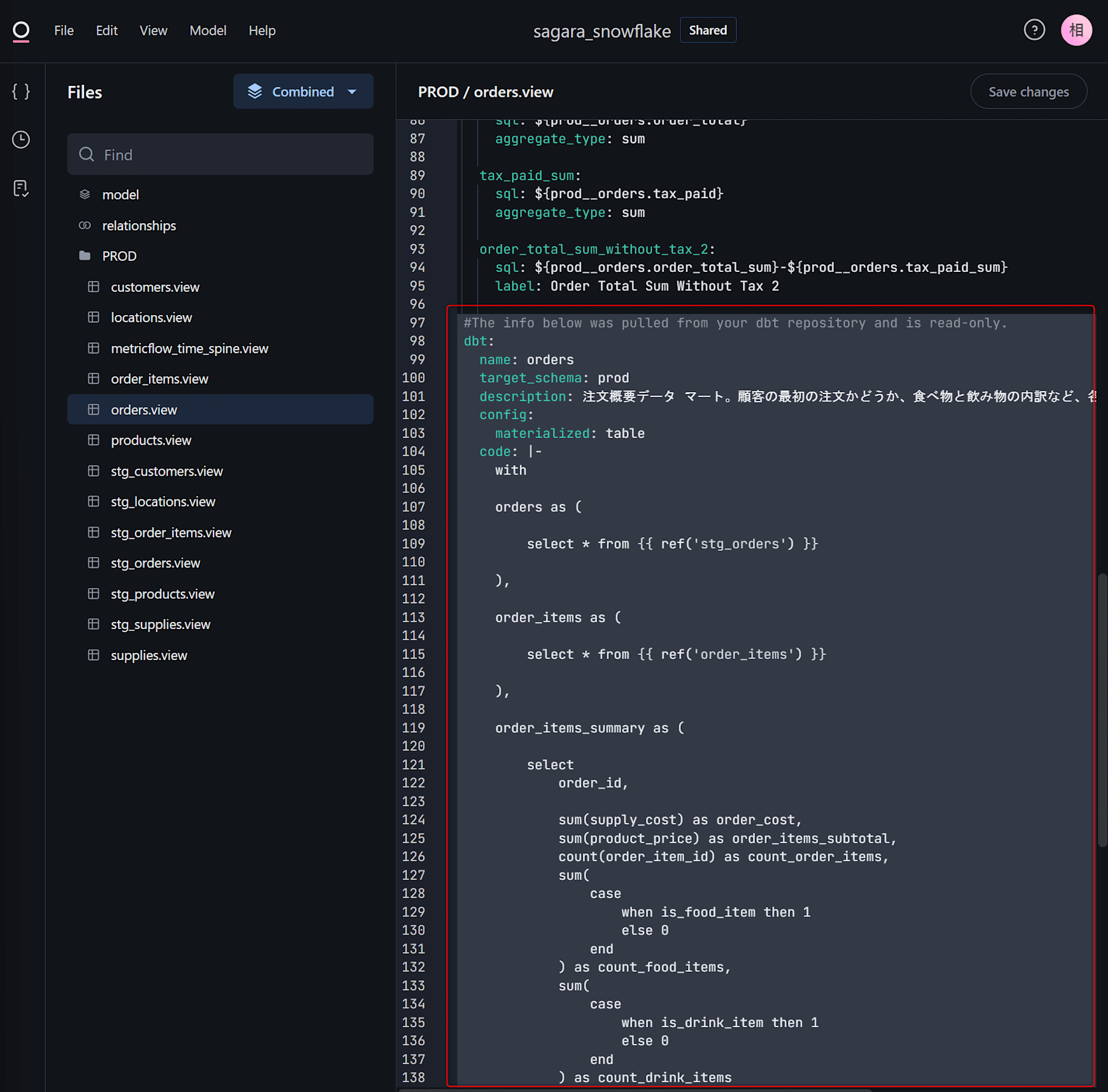The width and height of the screenshot is (1108, 1092).
Task: Select the orders.view file
Action: pos(220,409)
